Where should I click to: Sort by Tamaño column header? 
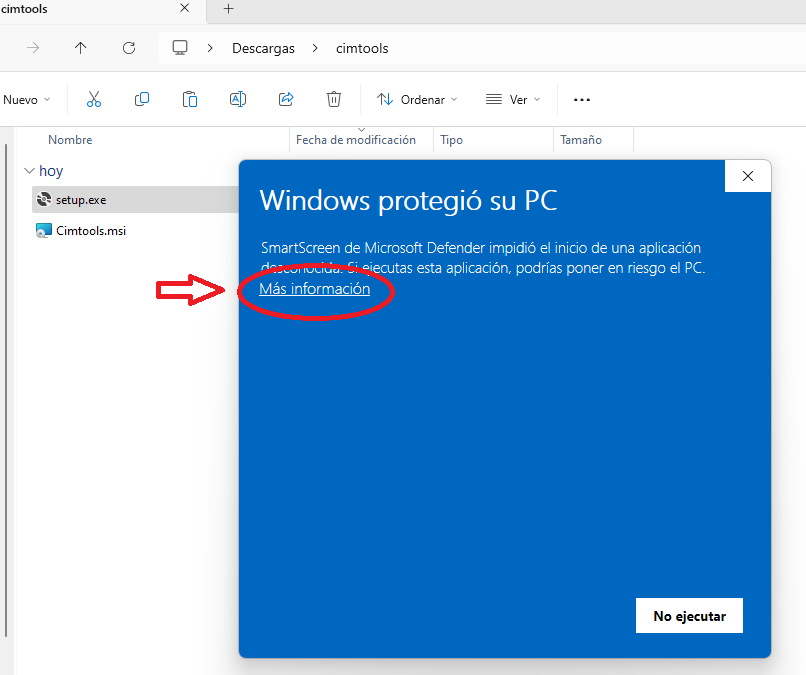point(581,140)
